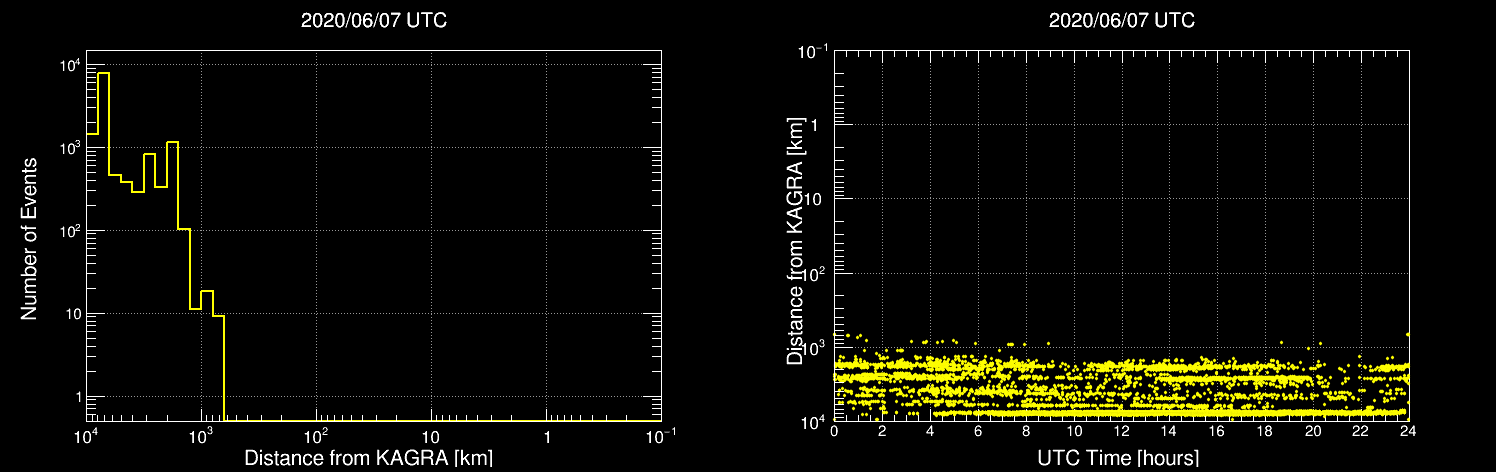The height and width of the screenshot is (472, 1496).
Task: Click the 10^2 tick on scatter plot distance axis
Action: [815, 272]
